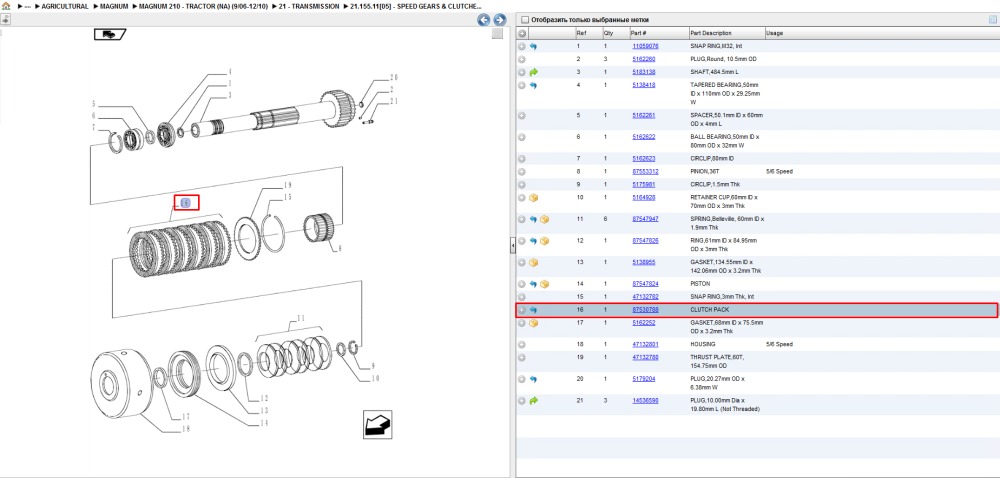1000x478 pixels.
Task: Click '5/6 Speed' usage on HOUSING row
Action: point(779,345)
